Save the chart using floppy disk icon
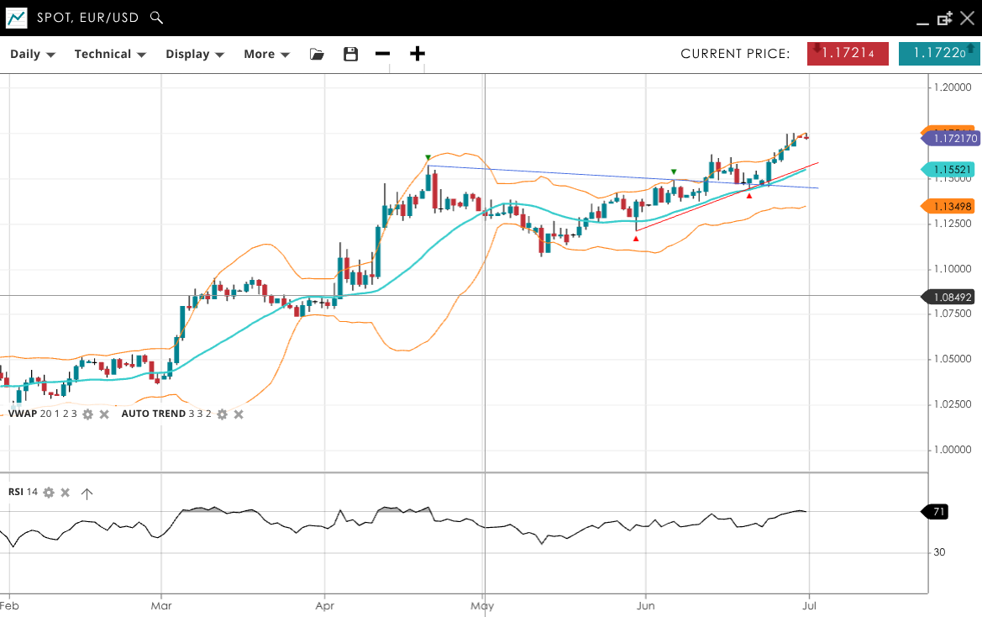This screenshot has width=982, height=617. click(x=350, y=54)
